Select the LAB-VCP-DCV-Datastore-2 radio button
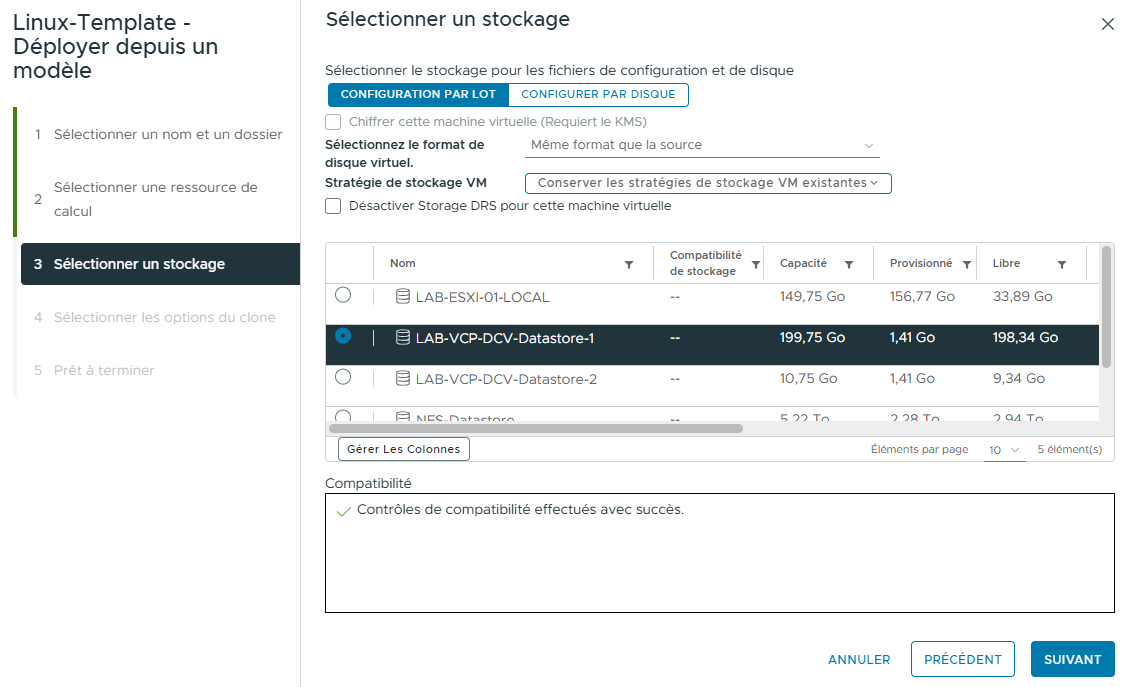 tap(343, 377)
